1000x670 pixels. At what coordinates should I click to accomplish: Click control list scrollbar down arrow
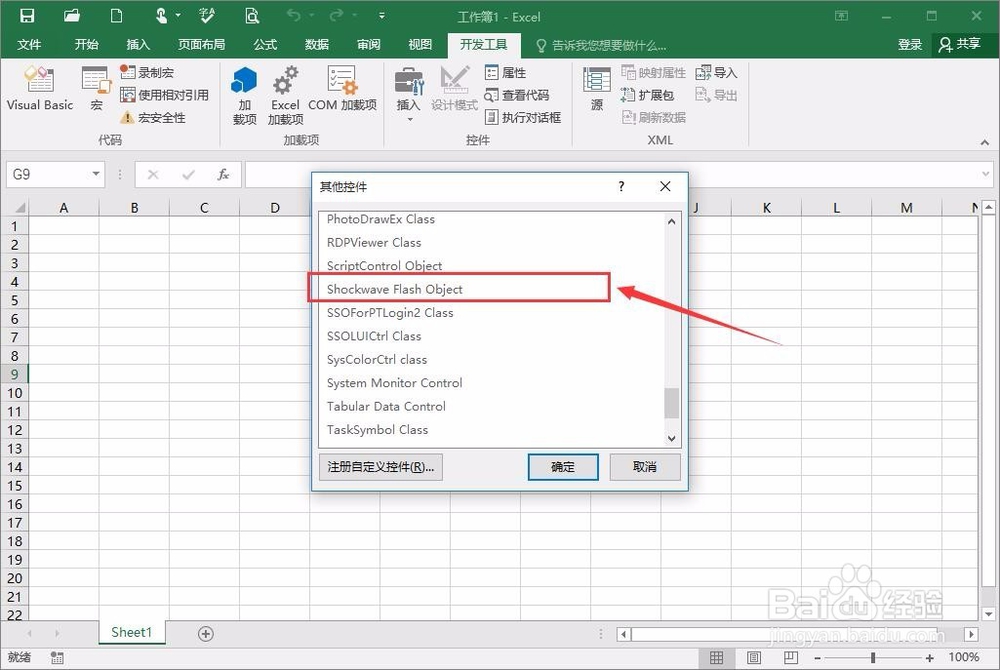point(671,438)
